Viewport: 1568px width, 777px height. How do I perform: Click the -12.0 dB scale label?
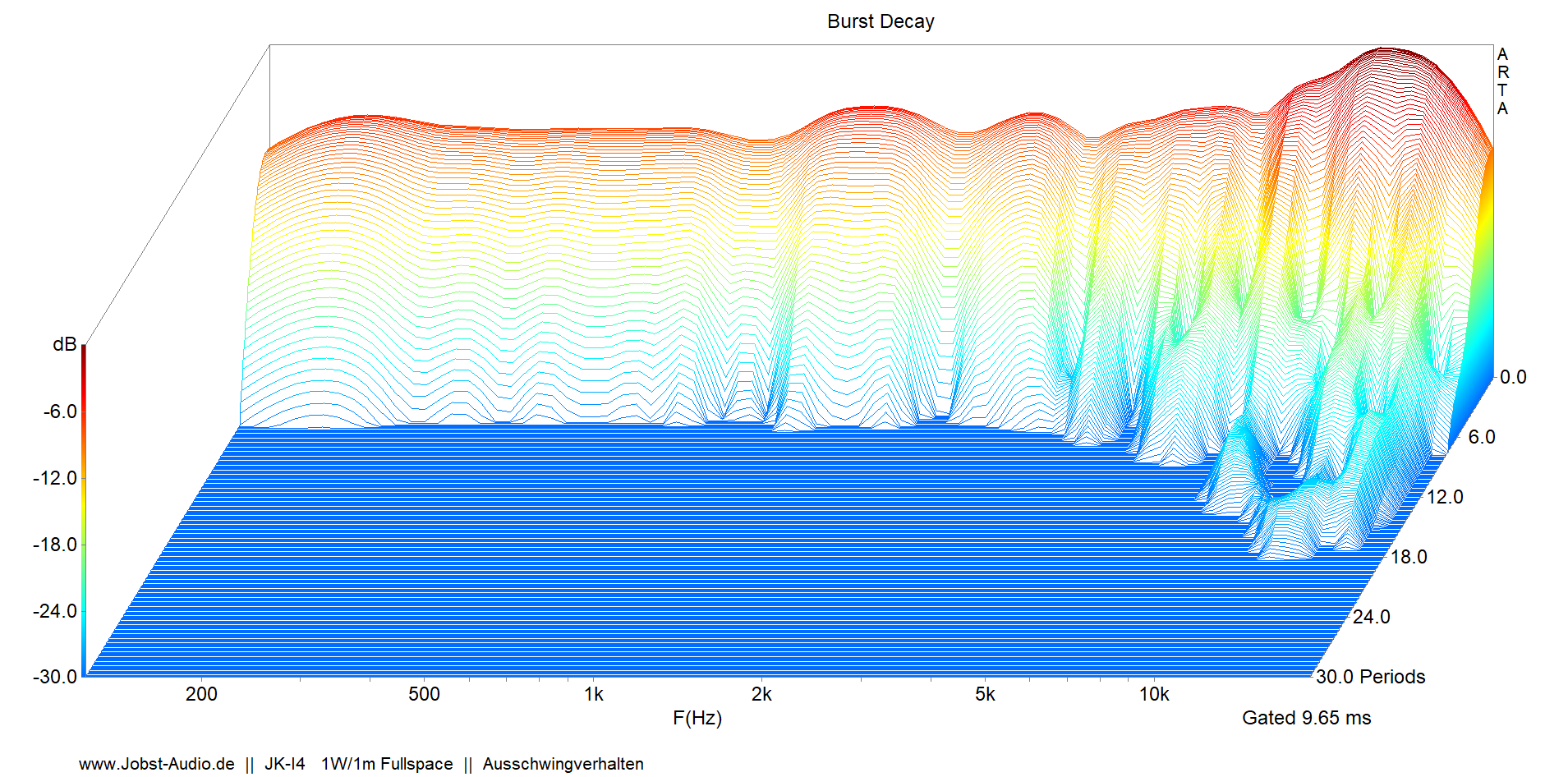pos(54,478)
